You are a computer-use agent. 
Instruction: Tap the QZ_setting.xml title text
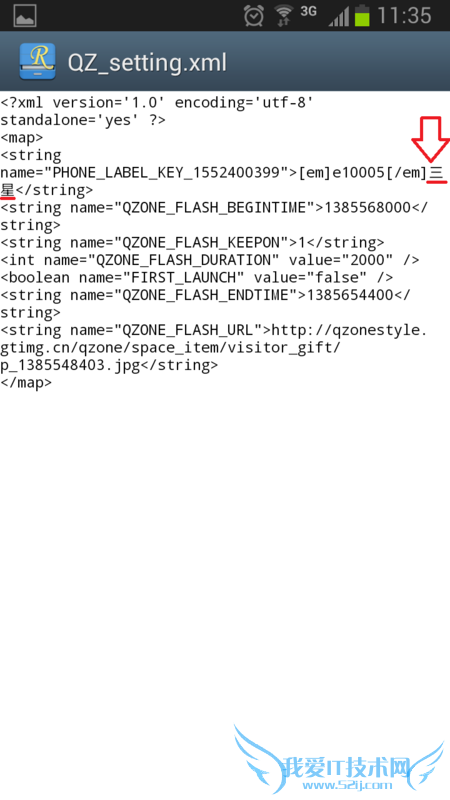[147, 63]
